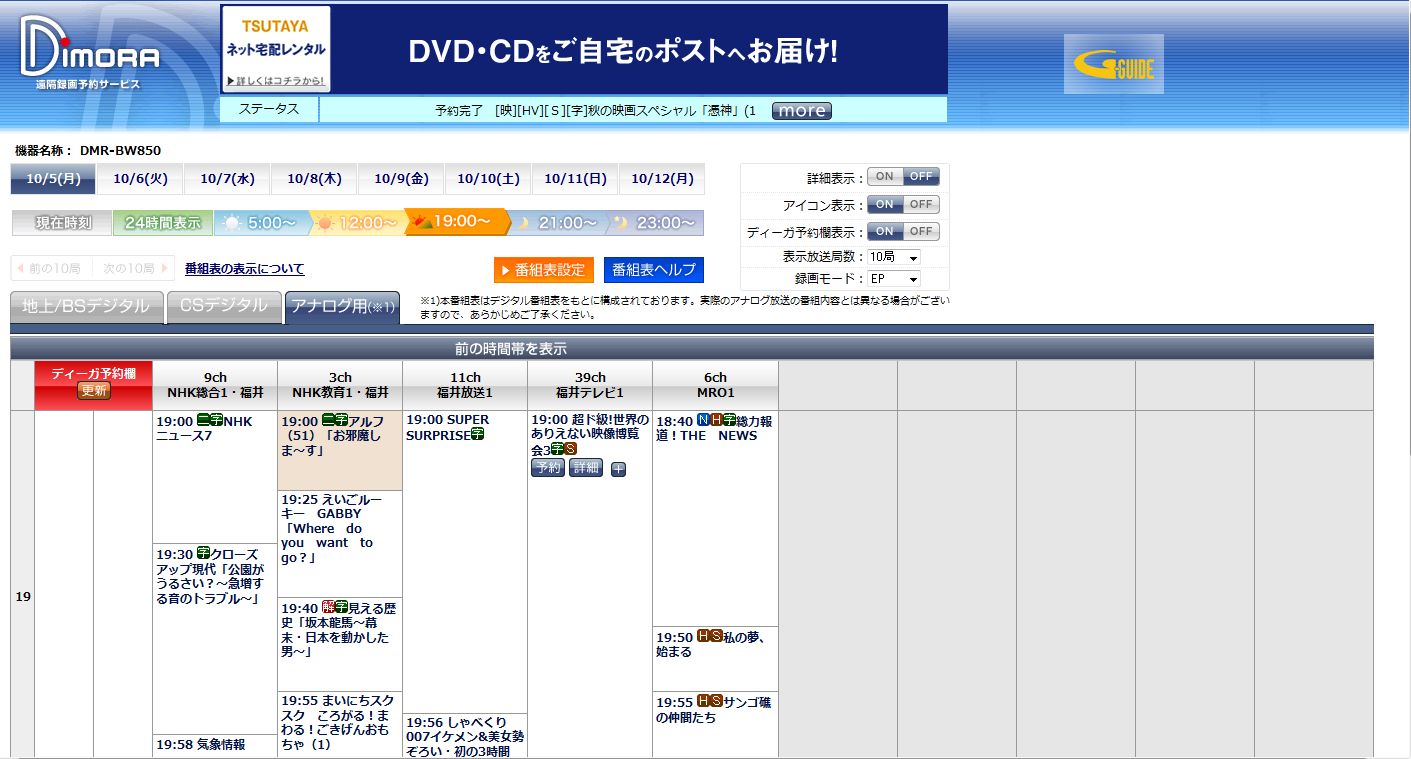Select the 10/7(水) date tab
The width and height of the screenshot is (1411, 759).
click(x=227, y=179)
